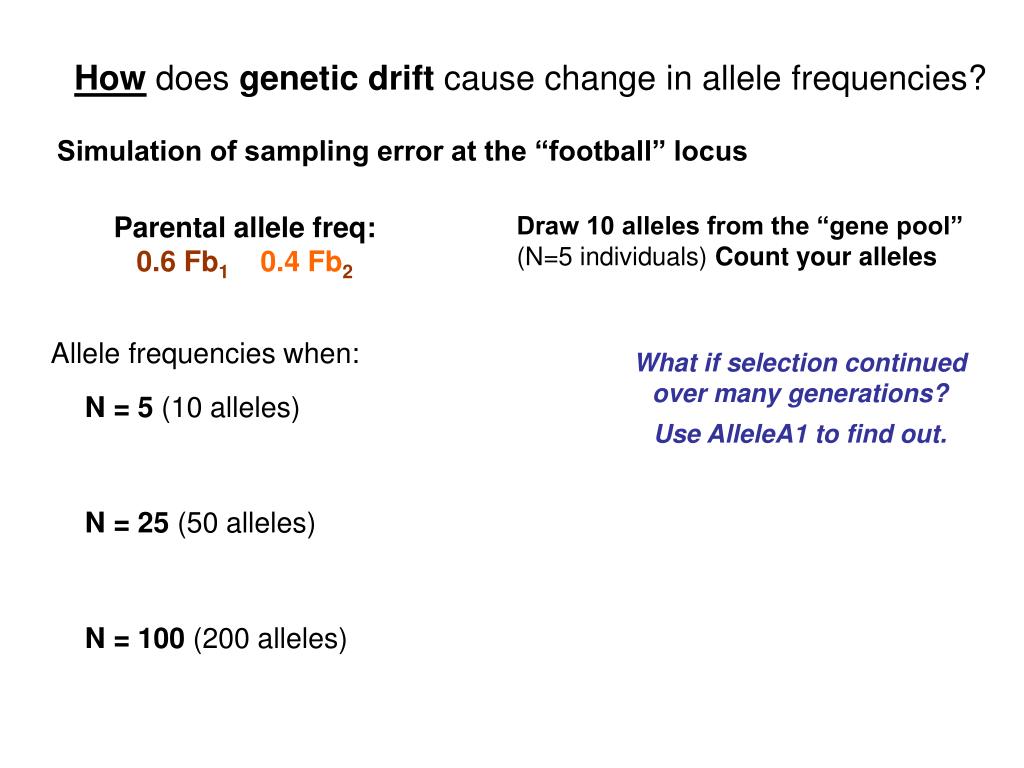
Task: Click the "N = 100" label
Action: [x=135, y=639]
